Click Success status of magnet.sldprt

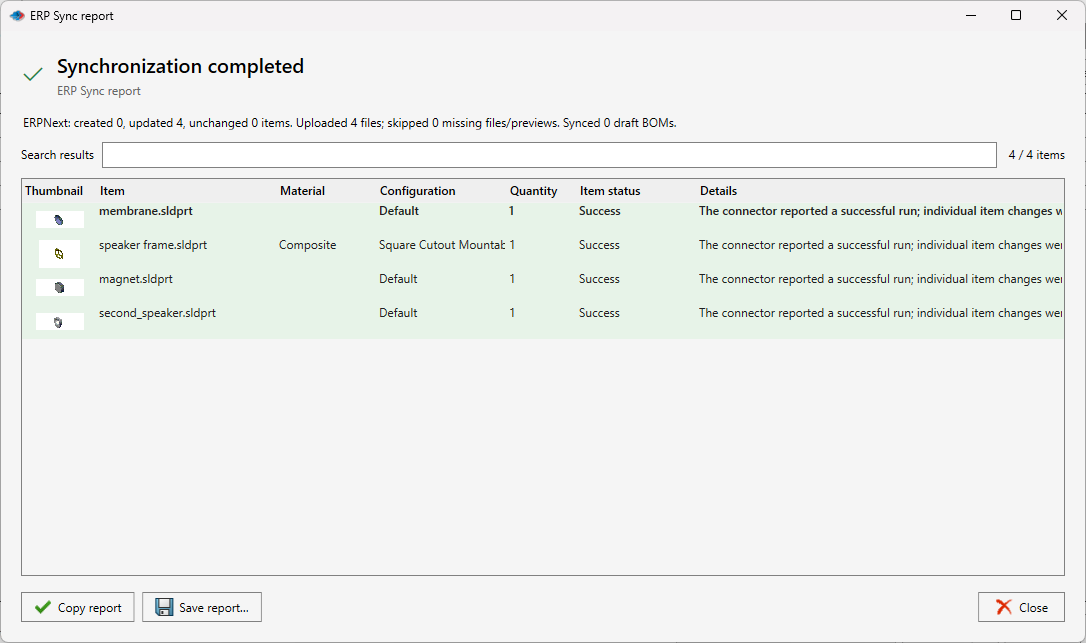tap(600, 279)
